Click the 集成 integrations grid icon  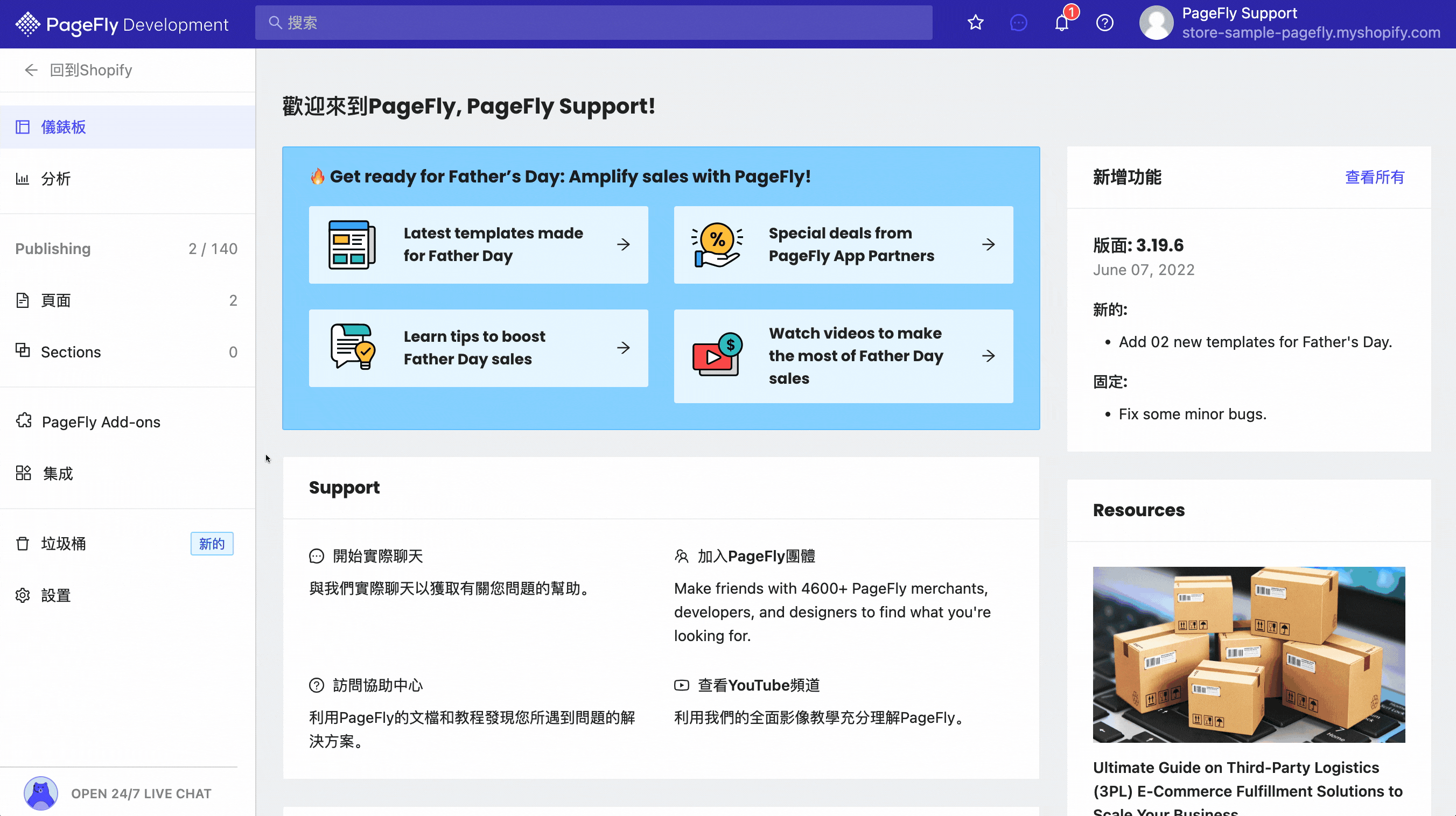tap(24, 473)
